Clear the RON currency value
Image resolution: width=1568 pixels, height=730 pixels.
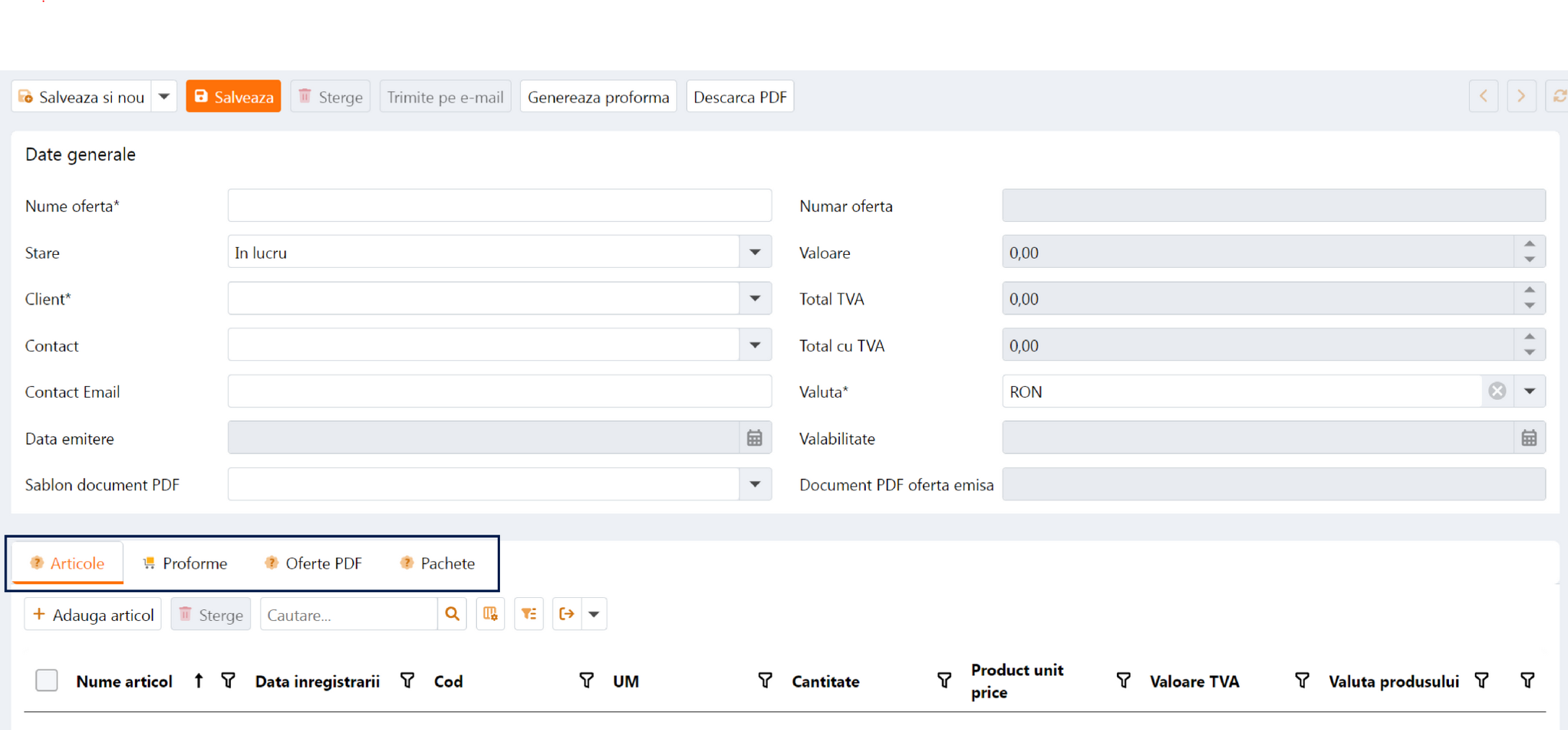[1497, 391]
